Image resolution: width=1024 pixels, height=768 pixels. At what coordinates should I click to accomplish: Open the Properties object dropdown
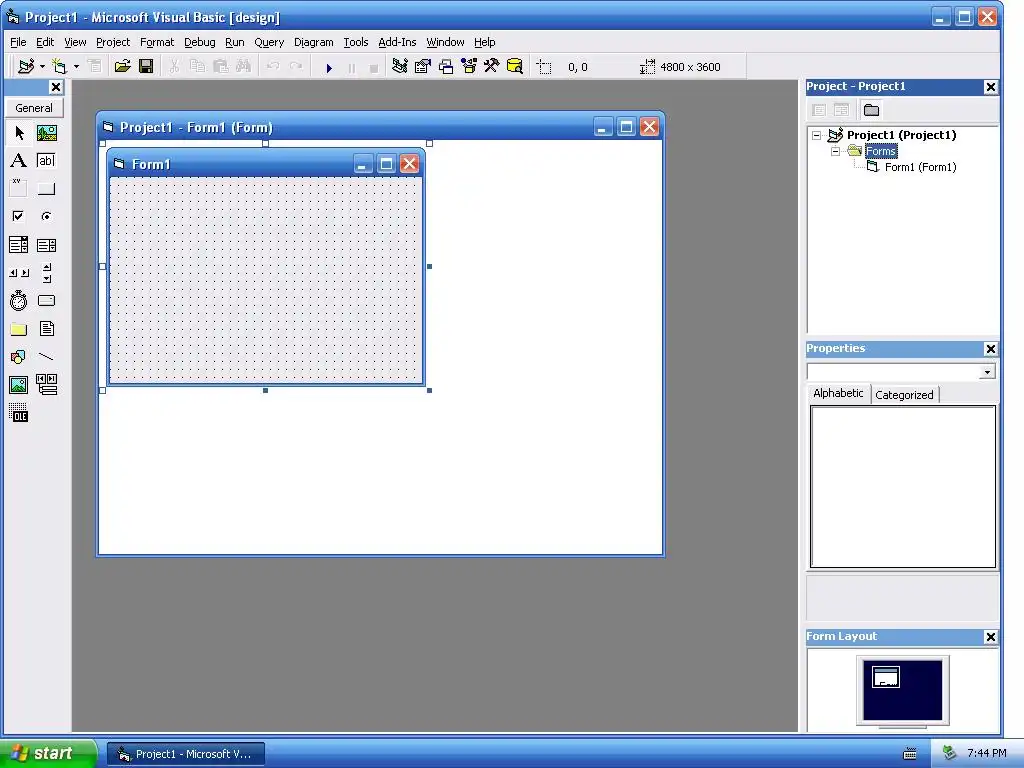[x=987, y=372]
